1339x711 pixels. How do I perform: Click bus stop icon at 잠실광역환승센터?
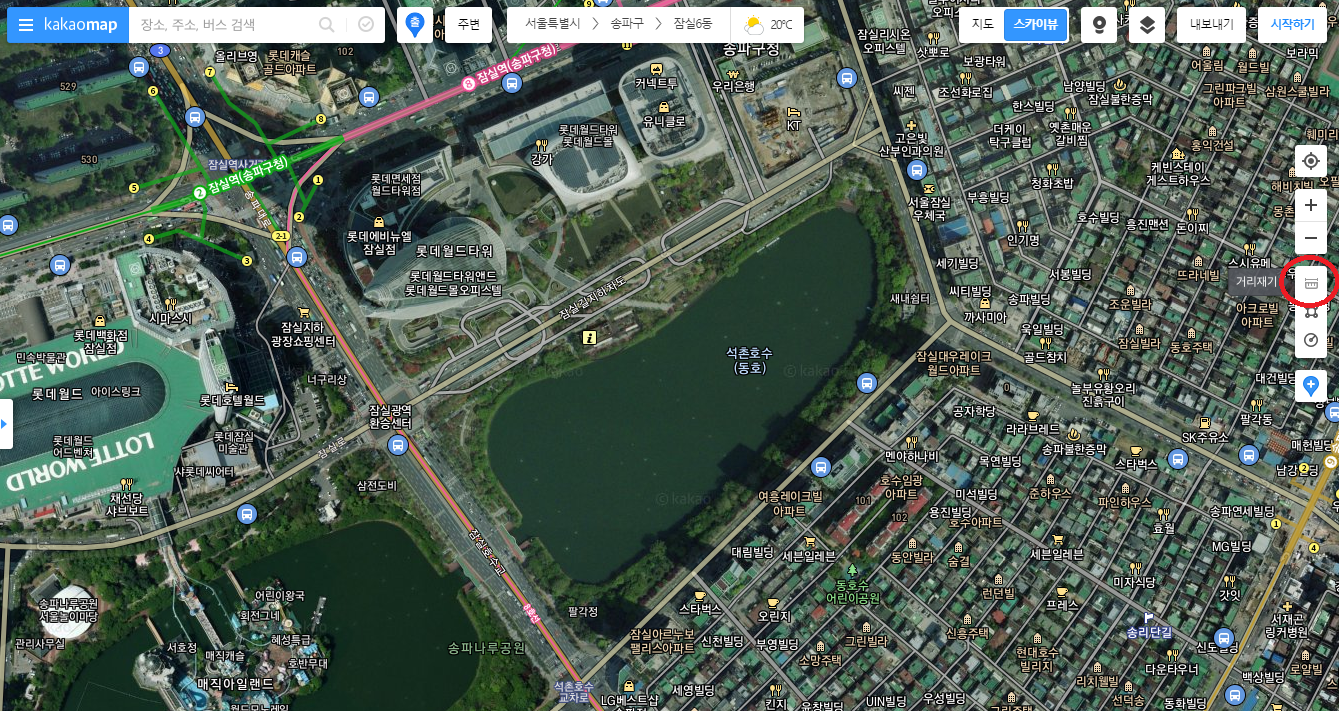[x=398, y=444]
